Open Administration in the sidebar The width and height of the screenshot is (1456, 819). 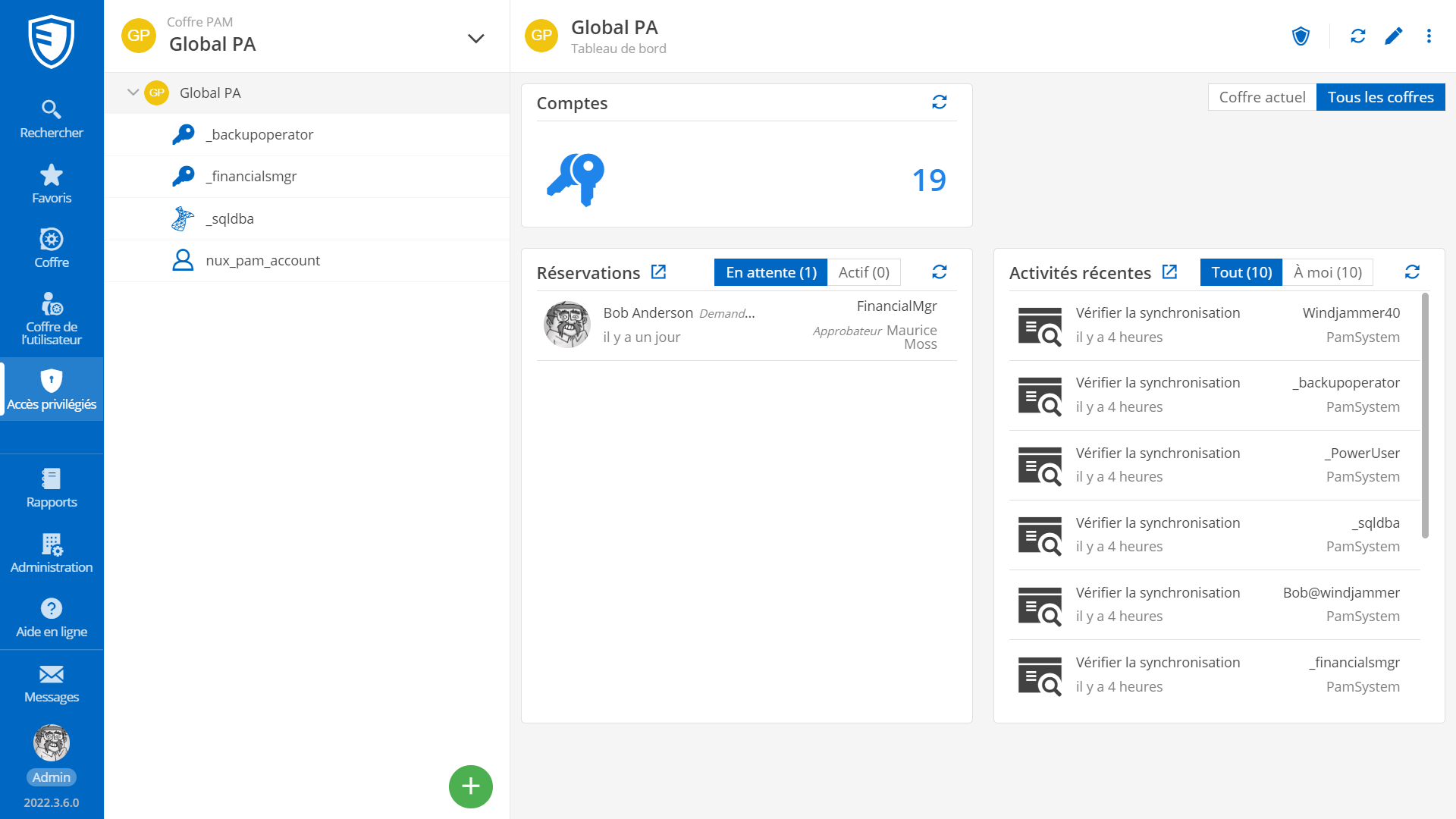(51, 553)
